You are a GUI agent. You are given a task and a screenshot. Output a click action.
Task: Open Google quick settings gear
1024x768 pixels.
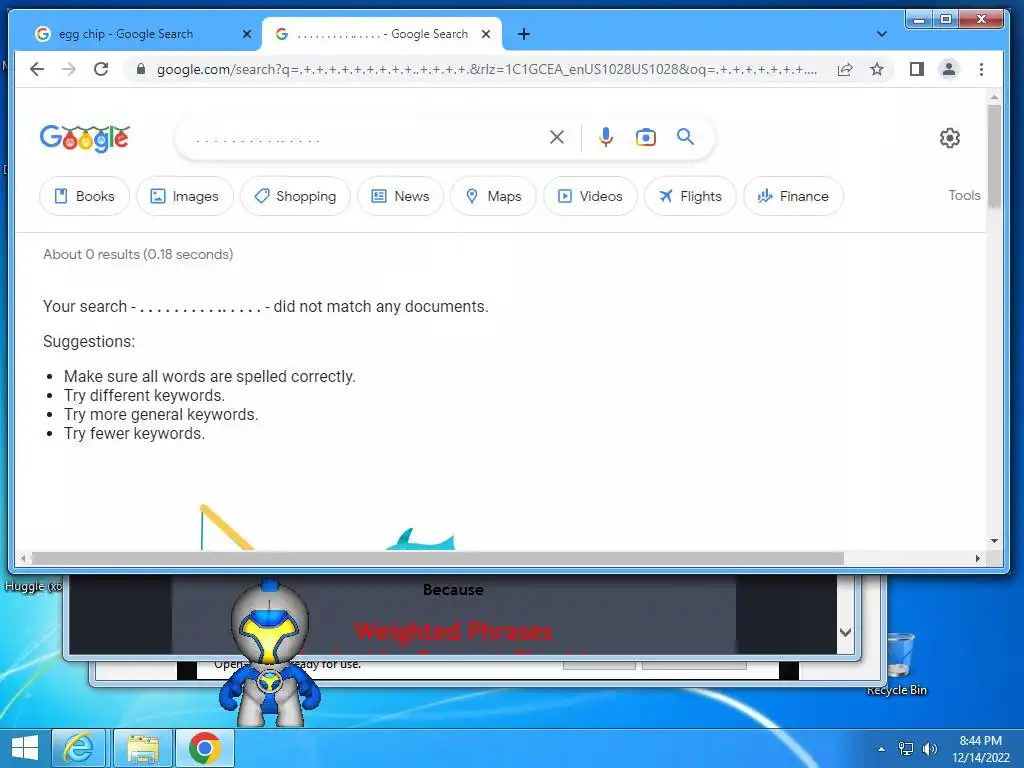point(950,138)
